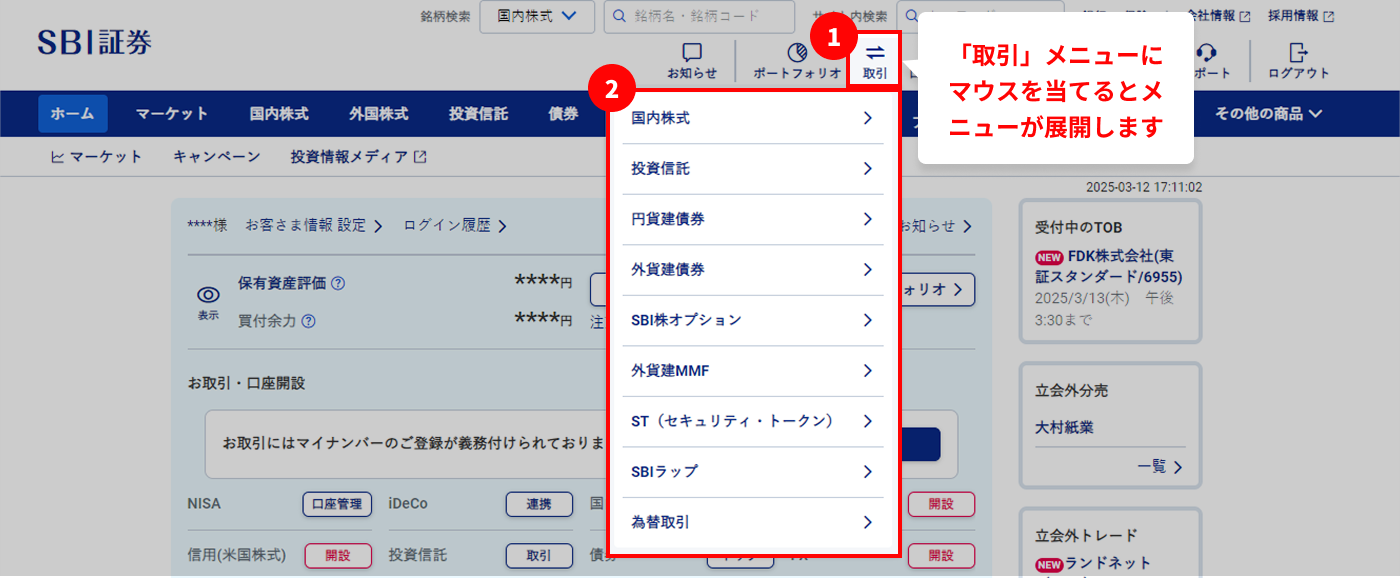Click the マーケット sub-navigation link
1400x578 pixels.
pyautogui.click(x=96, y=157)
